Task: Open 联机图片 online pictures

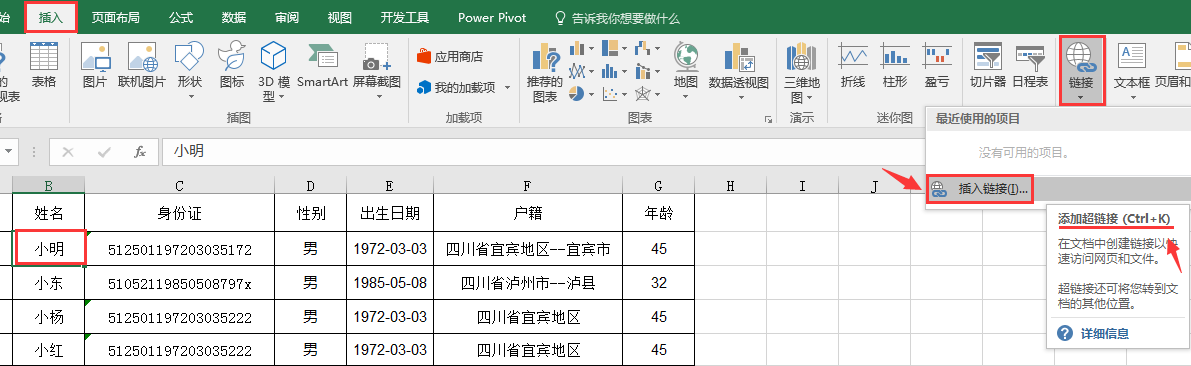Action: coord(141,65)
